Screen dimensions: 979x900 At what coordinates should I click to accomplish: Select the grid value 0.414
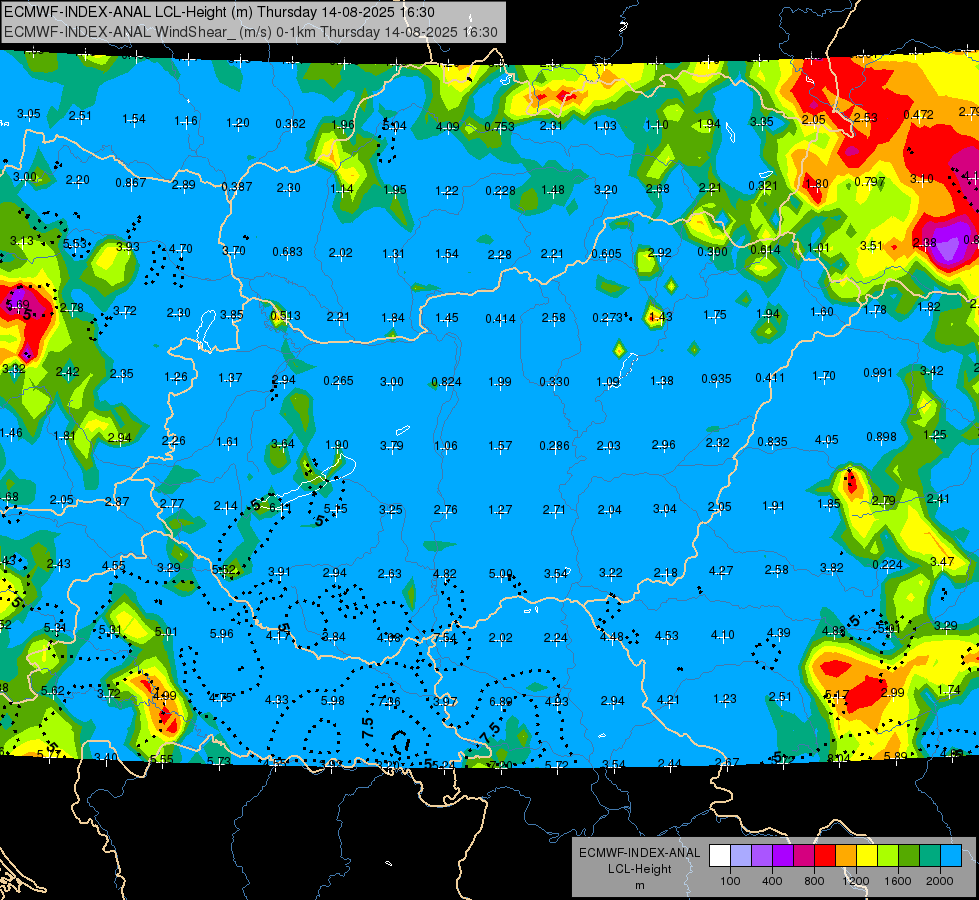coord(500,319)
